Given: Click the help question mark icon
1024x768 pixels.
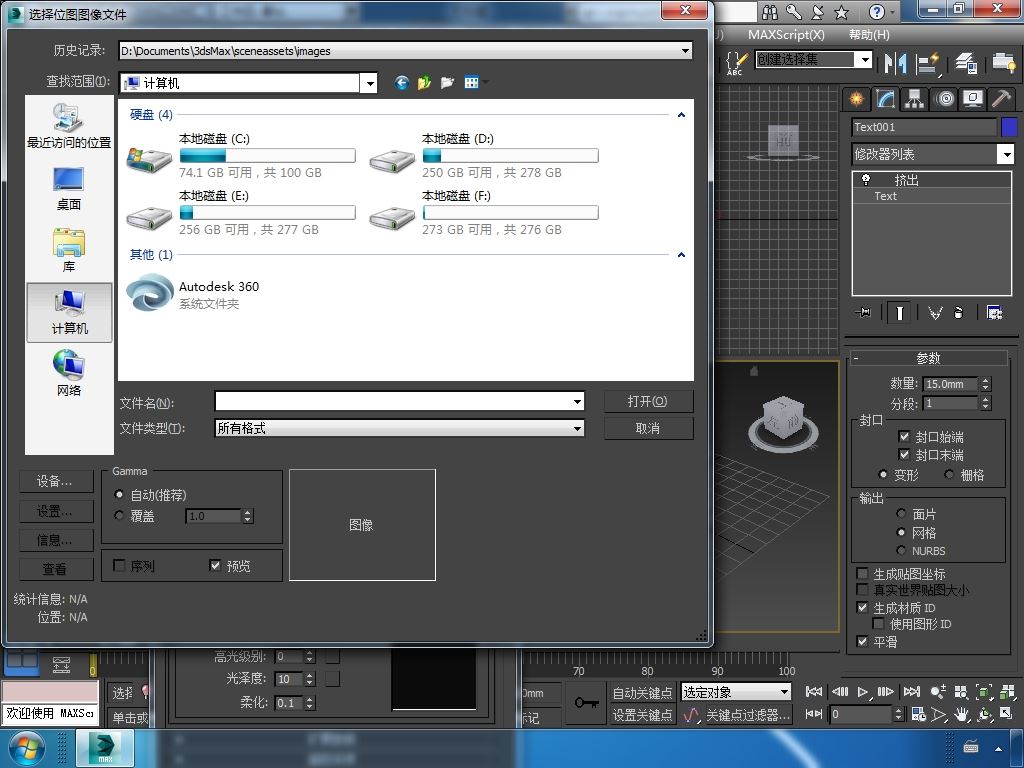Looking at the screenshot, I should click(876, 12).
